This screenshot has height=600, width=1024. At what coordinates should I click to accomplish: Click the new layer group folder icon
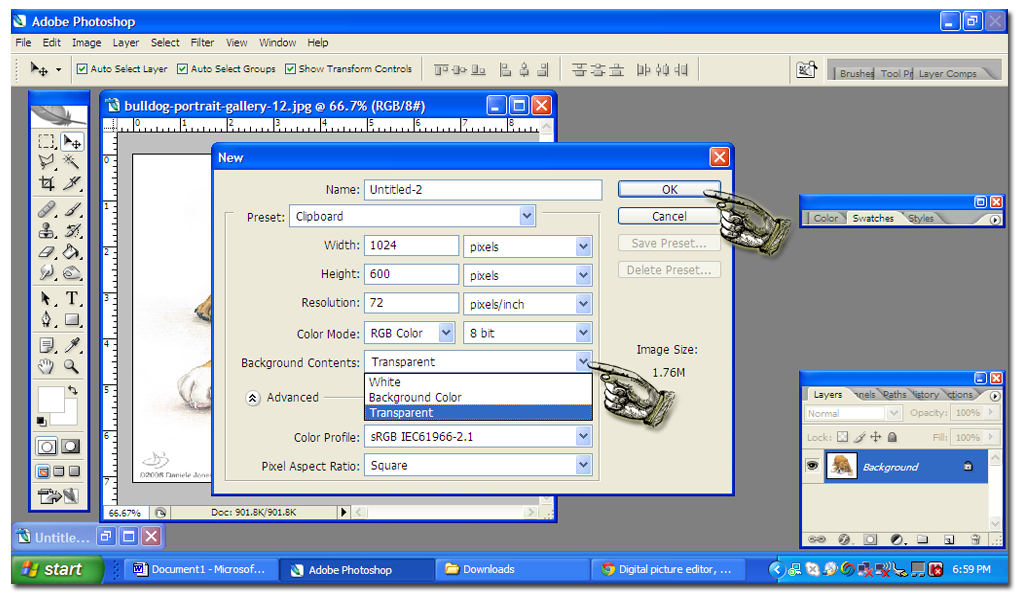pos(923,539)
